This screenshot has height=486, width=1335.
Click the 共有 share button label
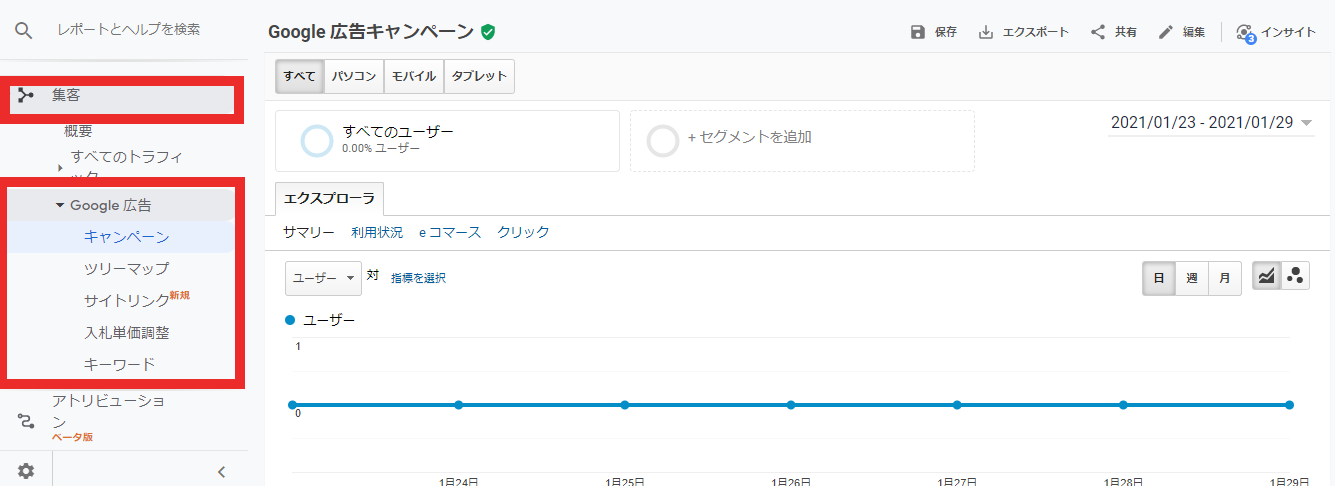(1126, 32)
